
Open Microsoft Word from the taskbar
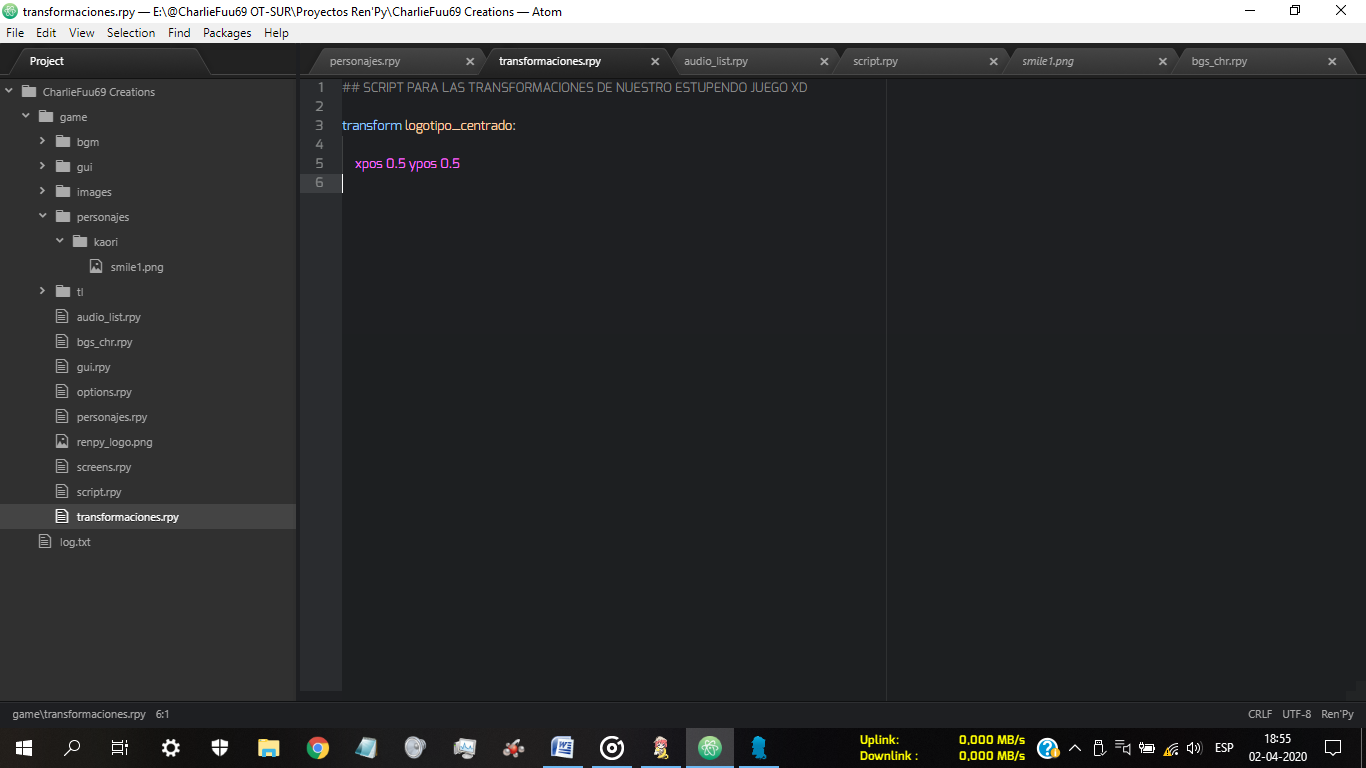pos(563,747)
